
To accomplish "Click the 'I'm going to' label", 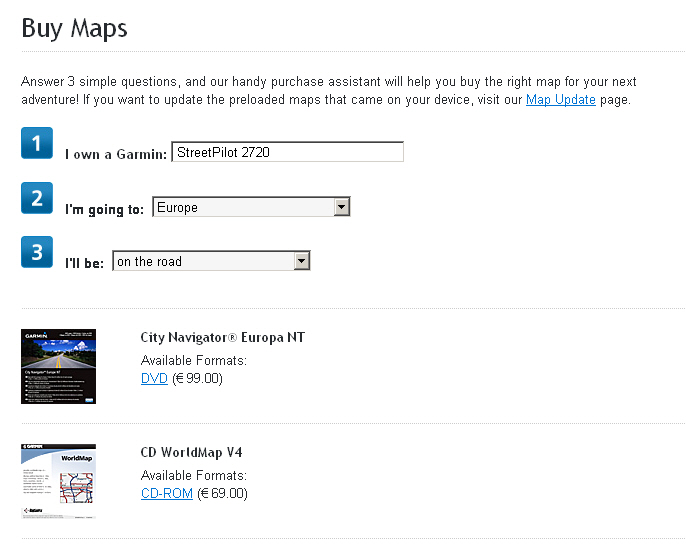I will tap(105, 209).
